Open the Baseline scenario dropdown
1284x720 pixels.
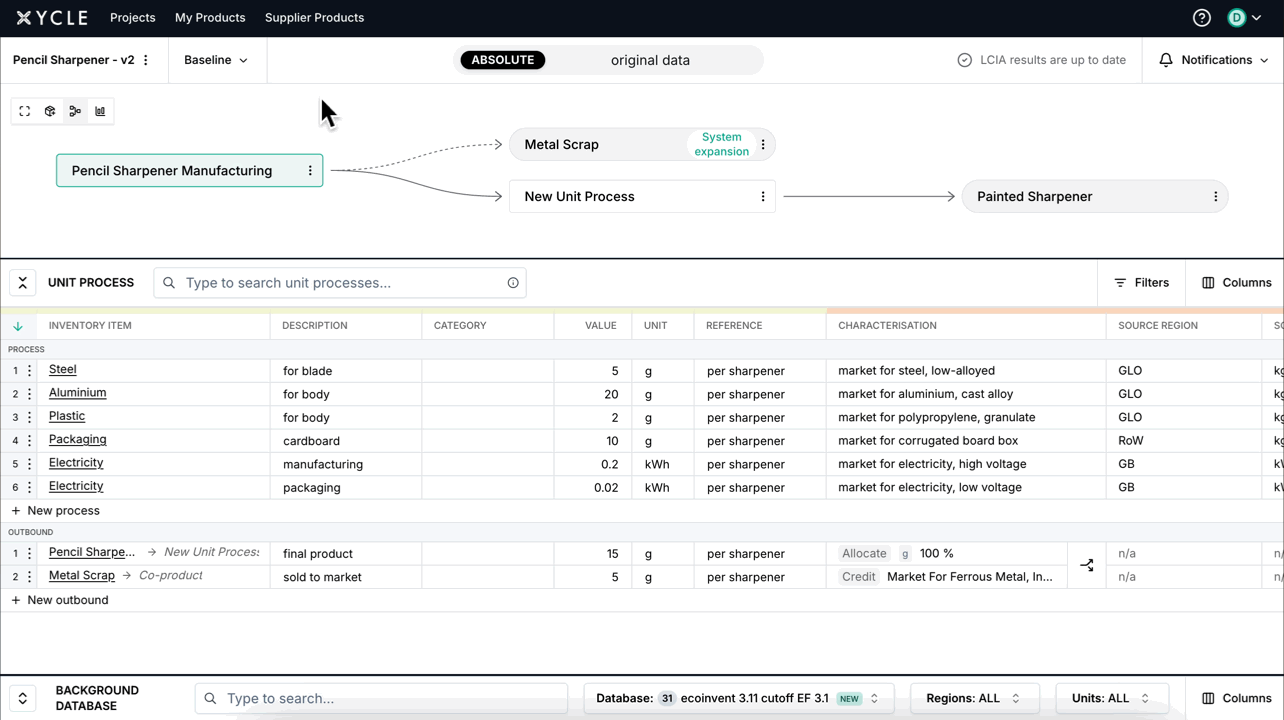(x=216, y=60)
